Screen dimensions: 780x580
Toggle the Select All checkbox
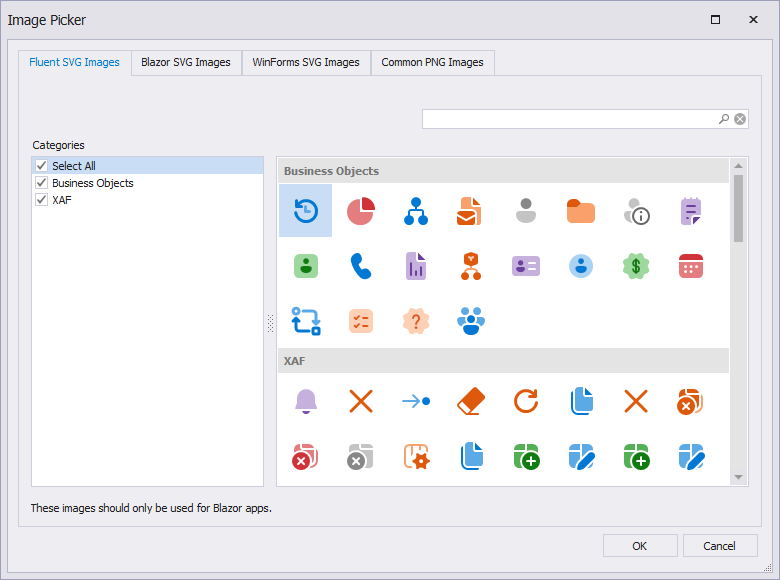(x=41, y=166)
